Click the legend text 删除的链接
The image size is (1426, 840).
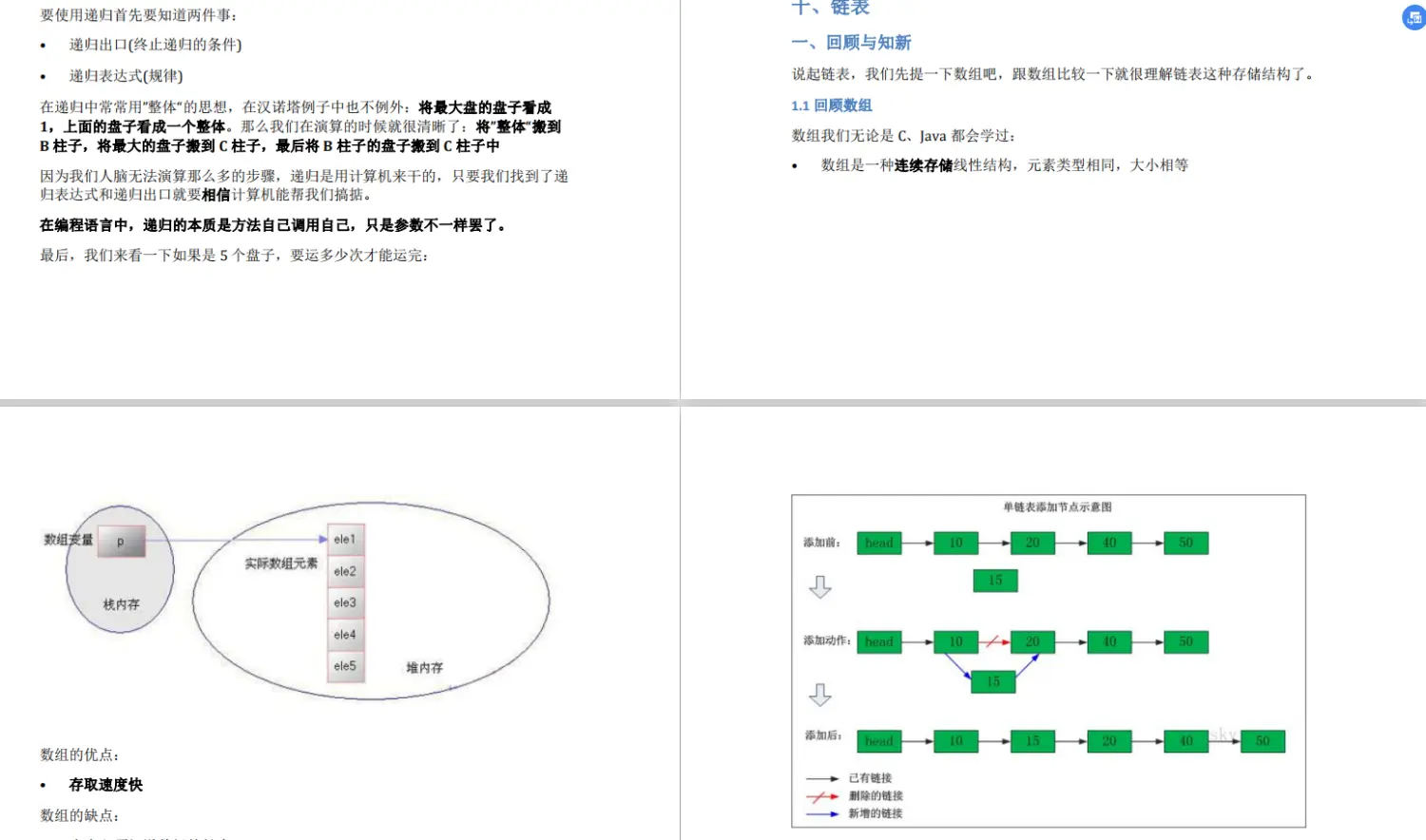click(876, 796)
